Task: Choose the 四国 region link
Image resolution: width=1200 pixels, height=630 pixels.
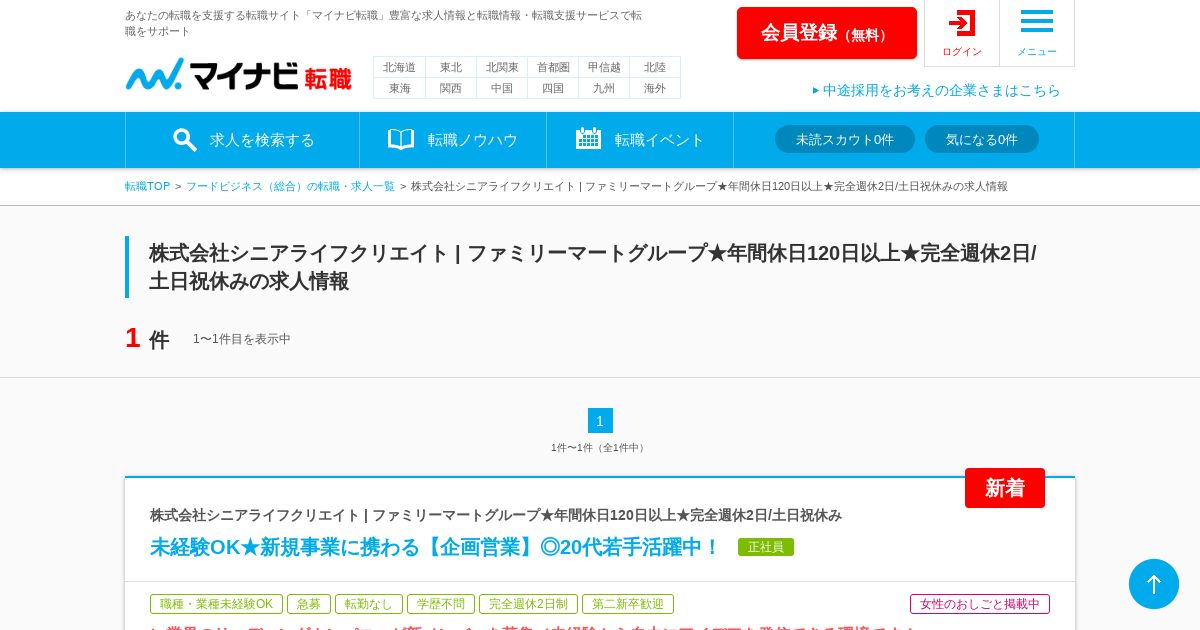Action: pyautogui.click(x=553, y=88)
